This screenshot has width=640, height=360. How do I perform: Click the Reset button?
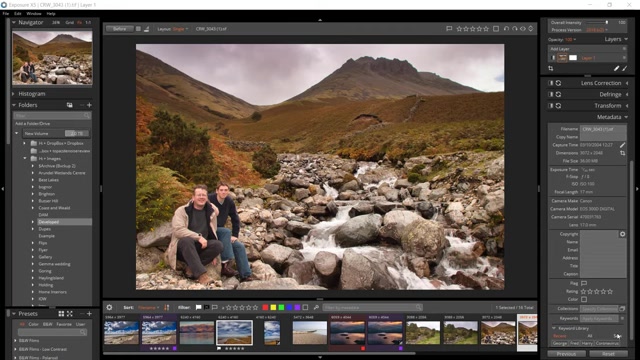[x=608, y=354]
